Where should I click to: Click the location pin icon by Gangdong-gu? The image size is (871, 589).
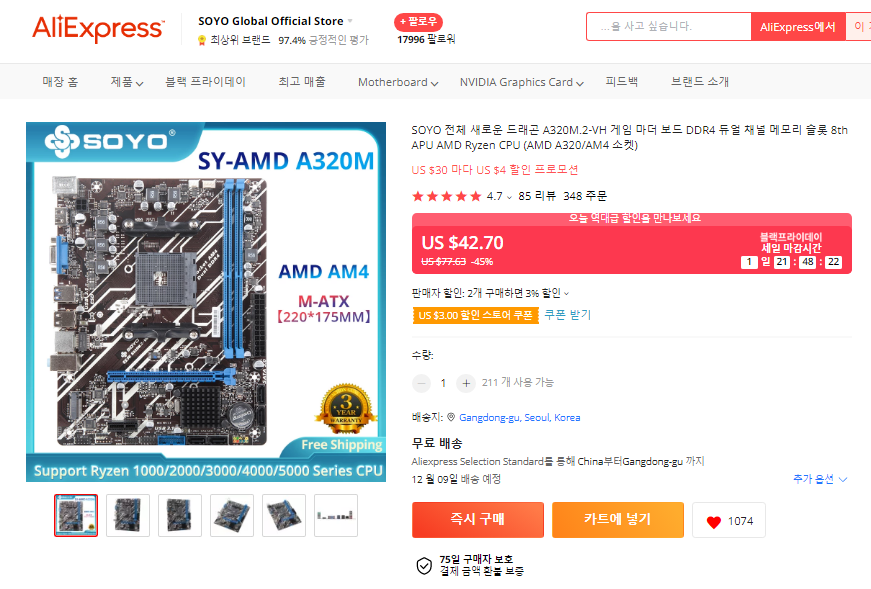tap(451, 417)
